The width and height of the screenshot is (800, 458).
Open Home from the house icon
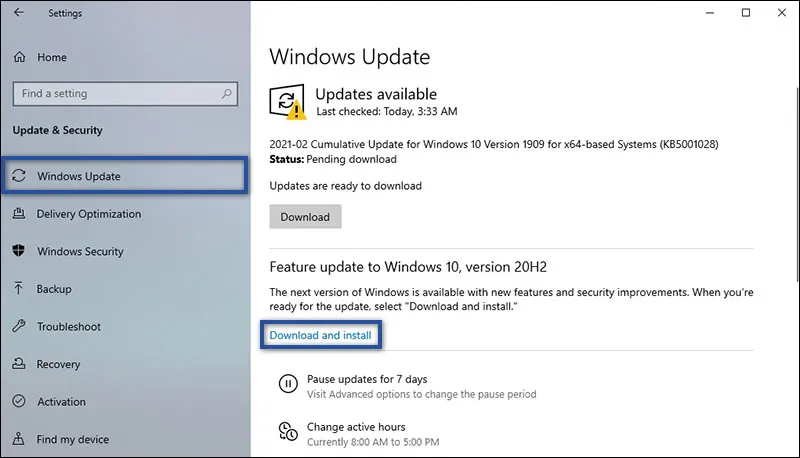tap(19, 57)
